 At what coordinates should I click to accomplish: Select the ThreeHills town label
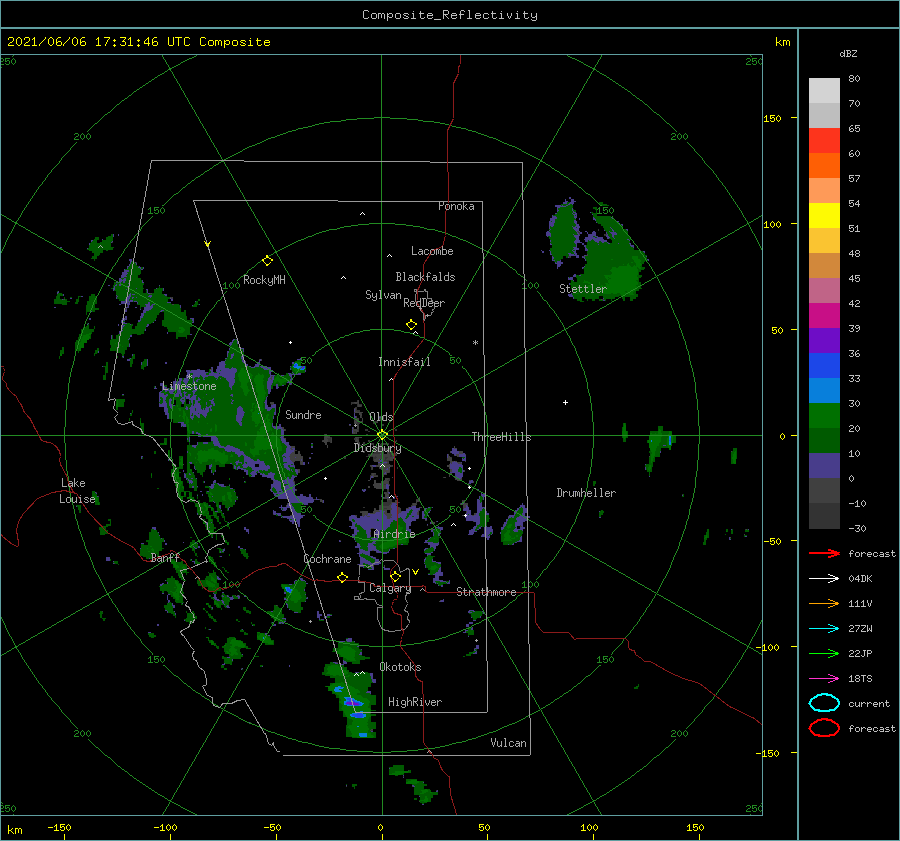502,437
